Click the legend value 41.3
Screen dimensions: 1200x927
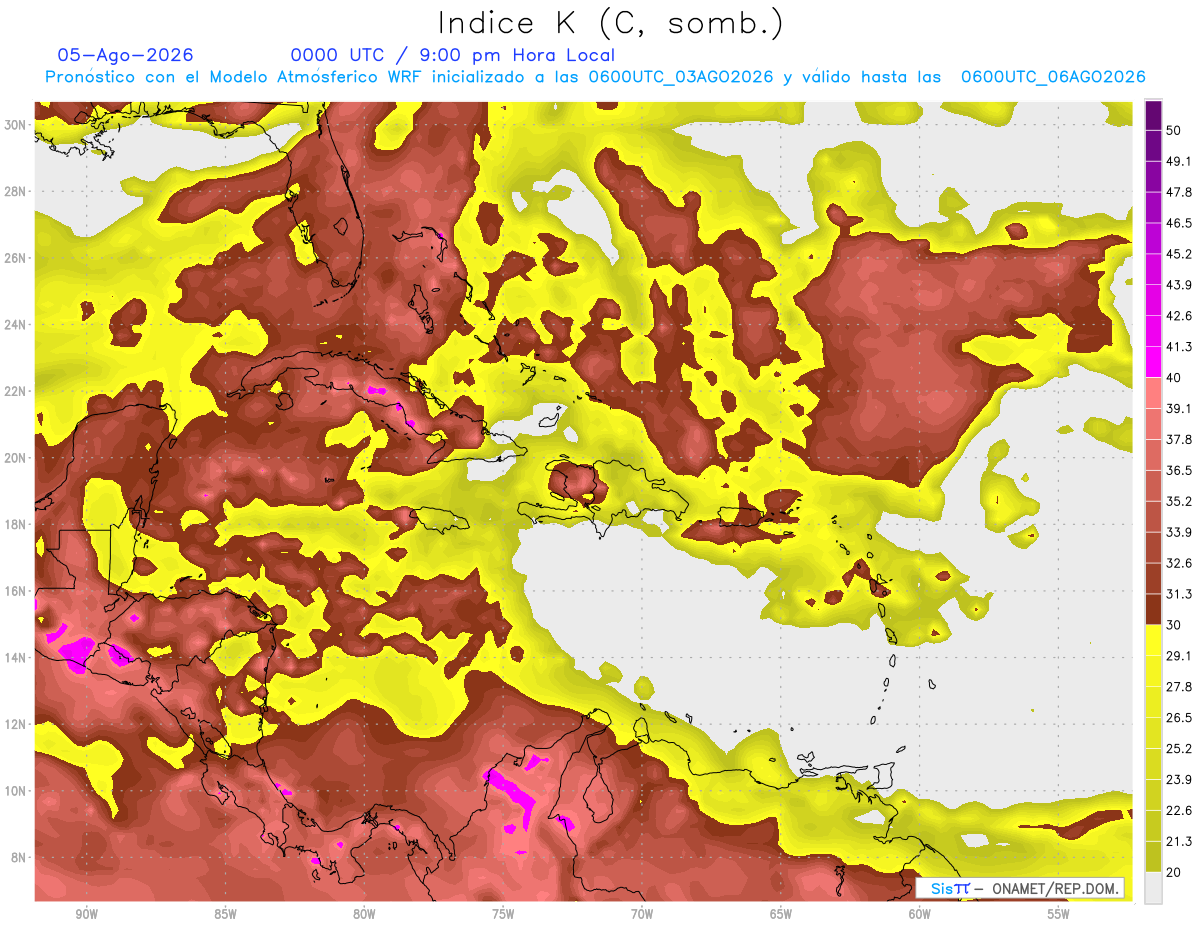point(1178,347)
